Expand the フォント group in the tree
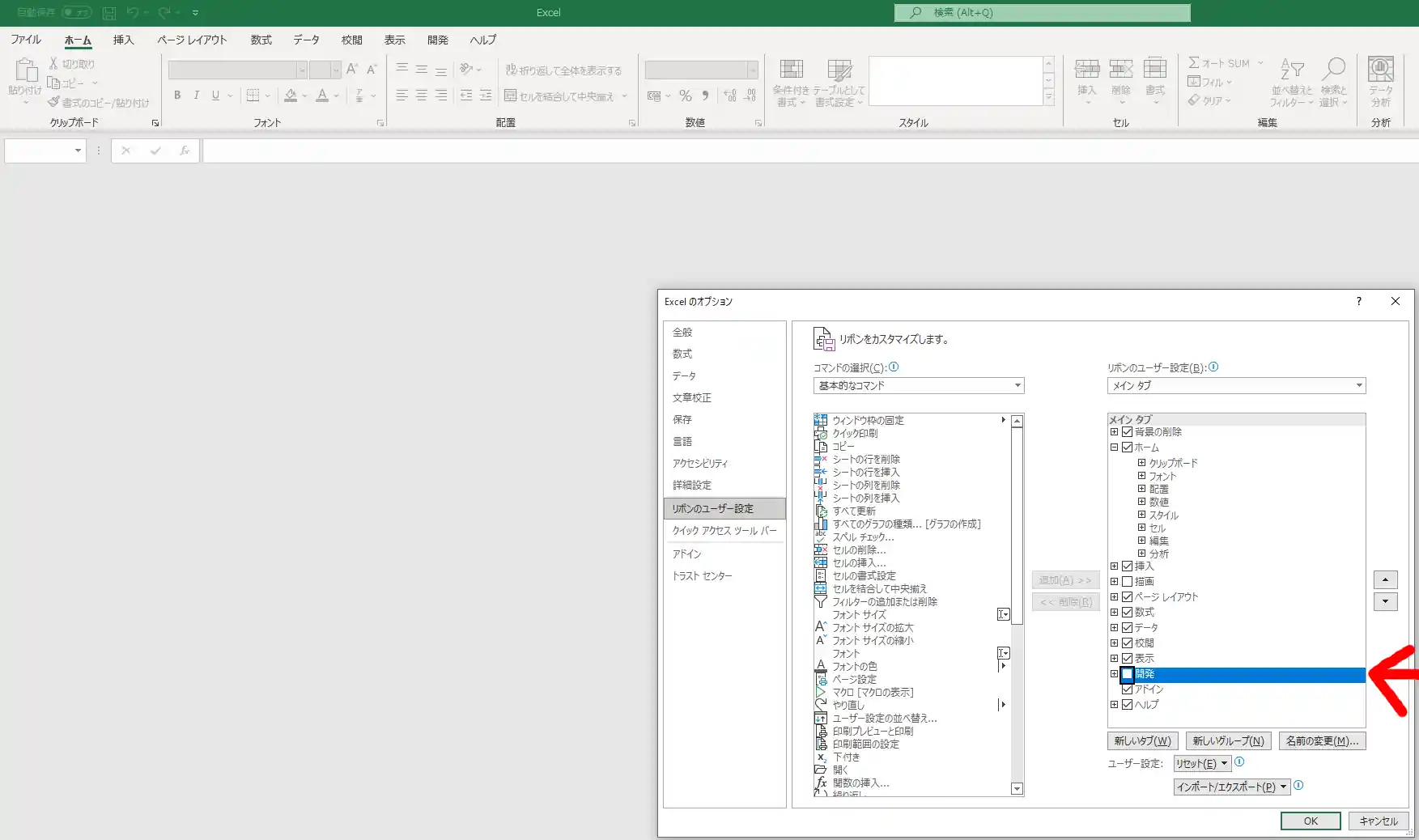 (x=1141, y=476)
